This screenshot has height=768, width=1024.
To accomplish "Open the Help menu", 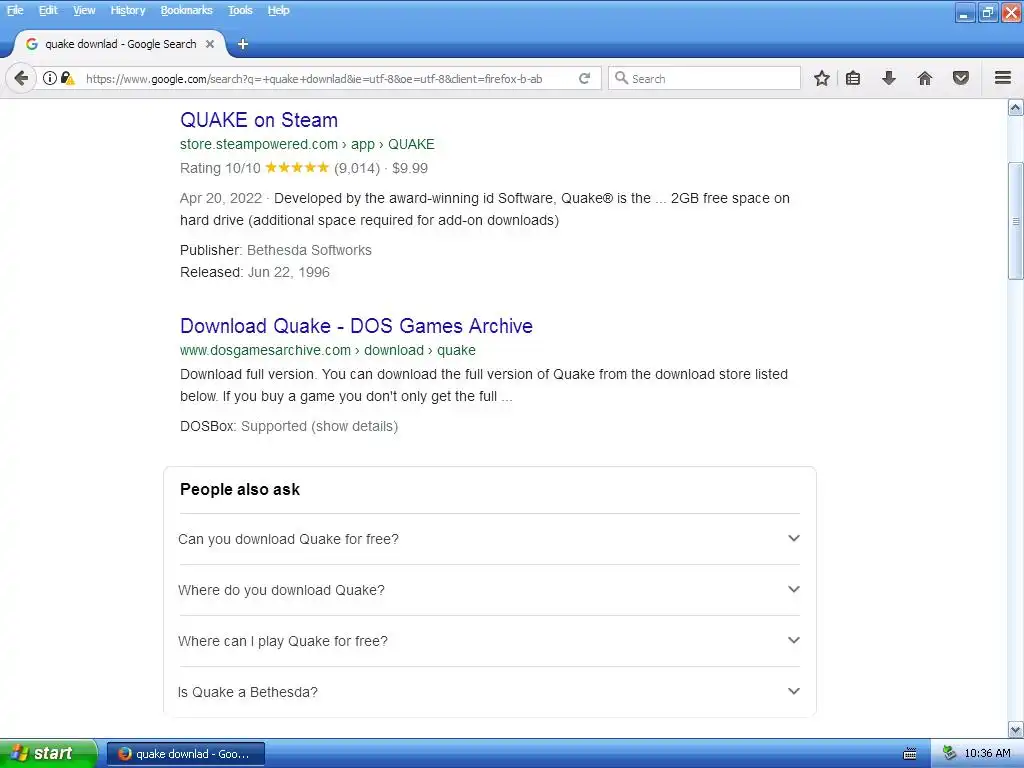I will click(278, 10).
